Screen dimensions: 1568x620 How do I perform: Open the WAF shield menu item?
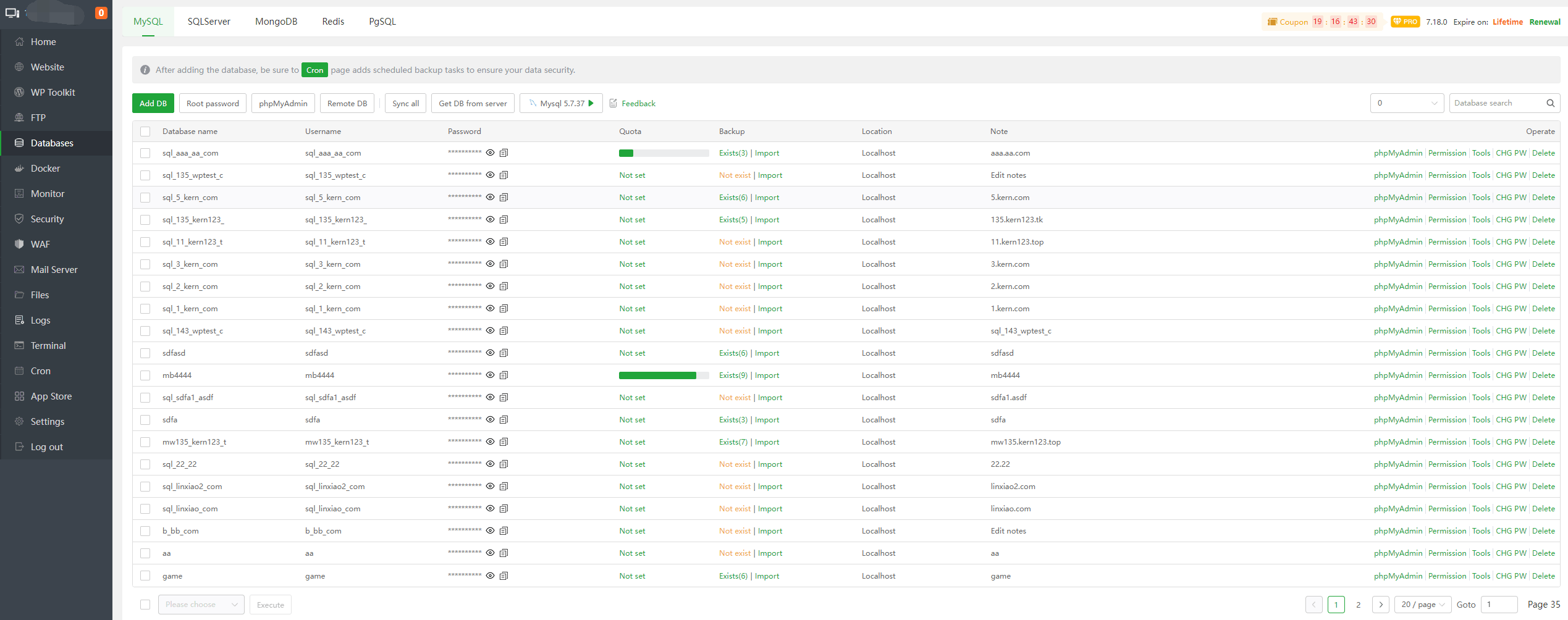pos(40,245)
